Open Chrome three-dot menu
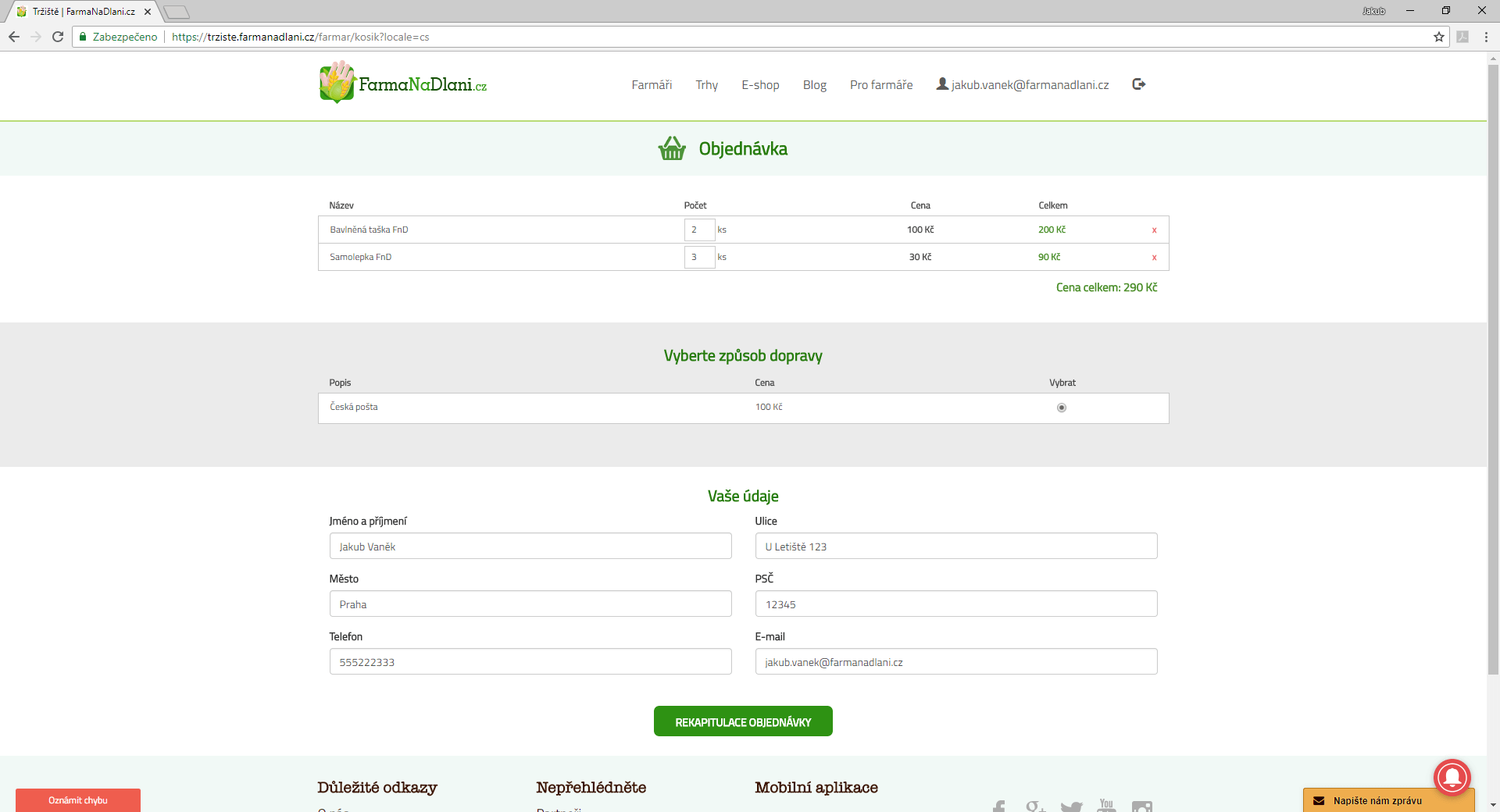This screenshot has height=812, width=1500. (1486, 37)
